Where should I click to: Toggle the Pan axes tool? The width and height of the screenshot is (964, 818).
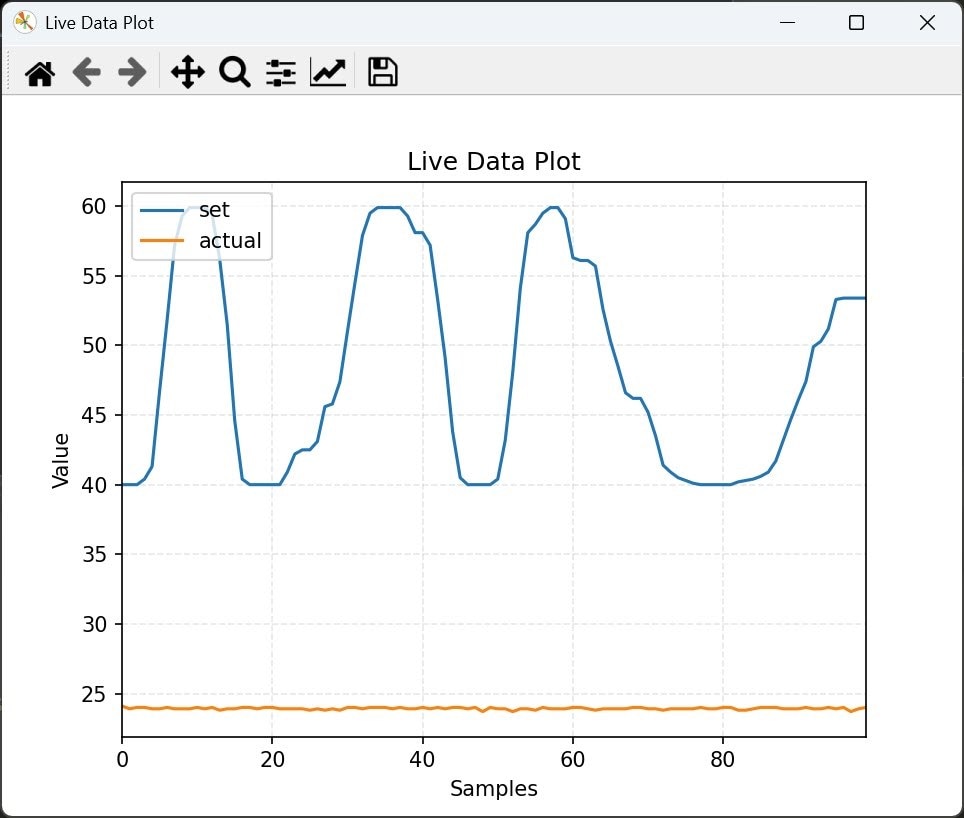pyautogui.click(x=187, y=73)
